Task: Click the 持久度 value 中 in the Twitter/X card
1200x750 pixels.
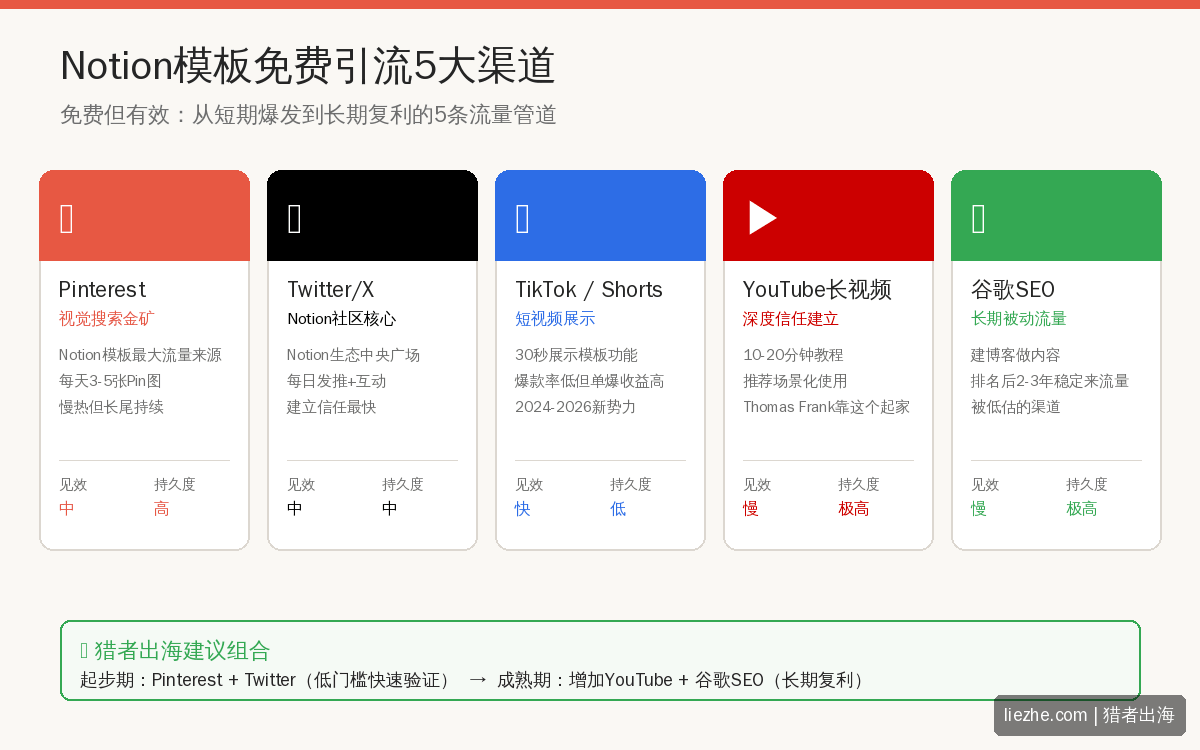Action: tap(390, 509)
